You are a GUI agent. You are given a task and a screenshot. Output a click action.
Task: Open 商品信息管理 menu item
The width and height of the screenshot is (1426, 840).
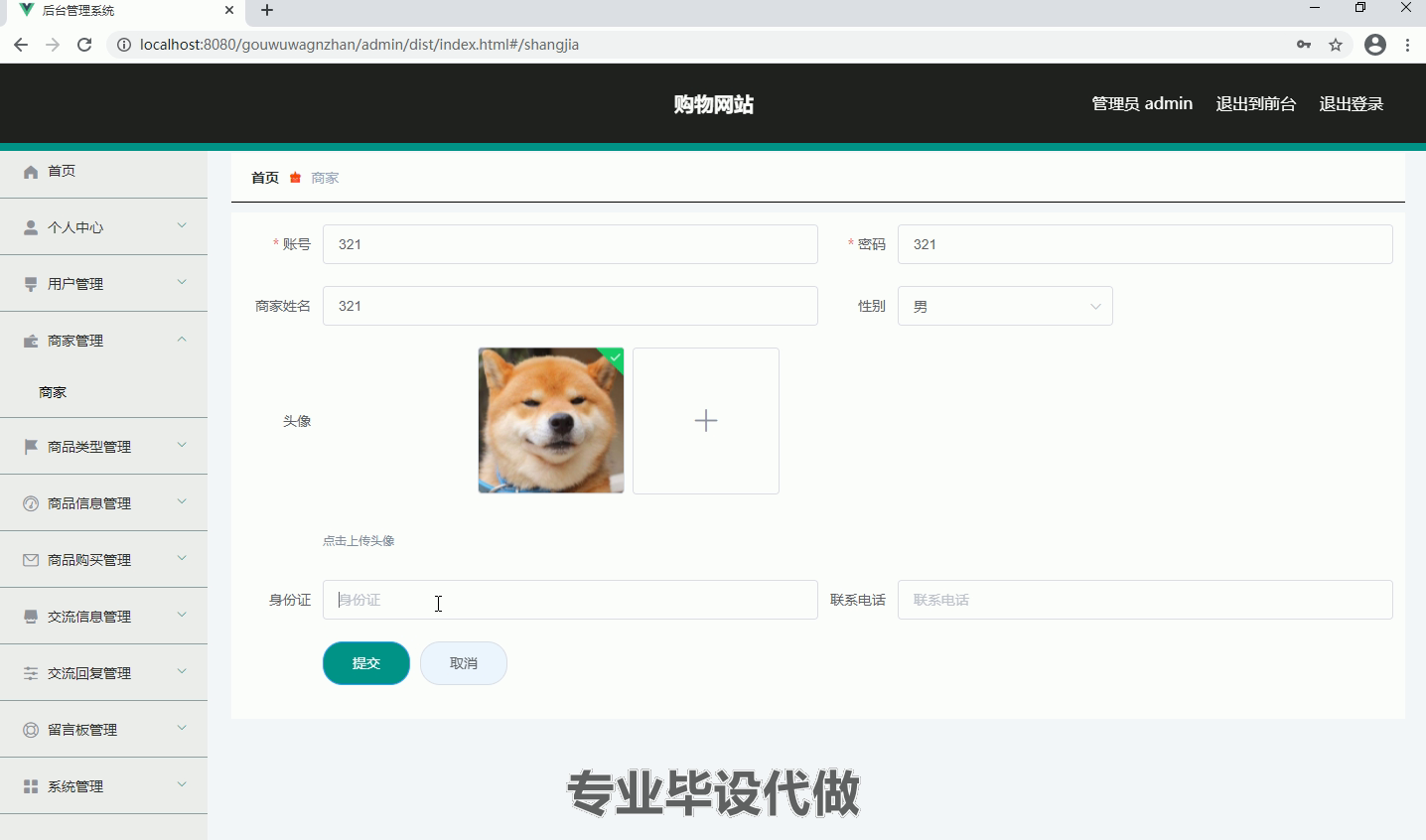103,503
